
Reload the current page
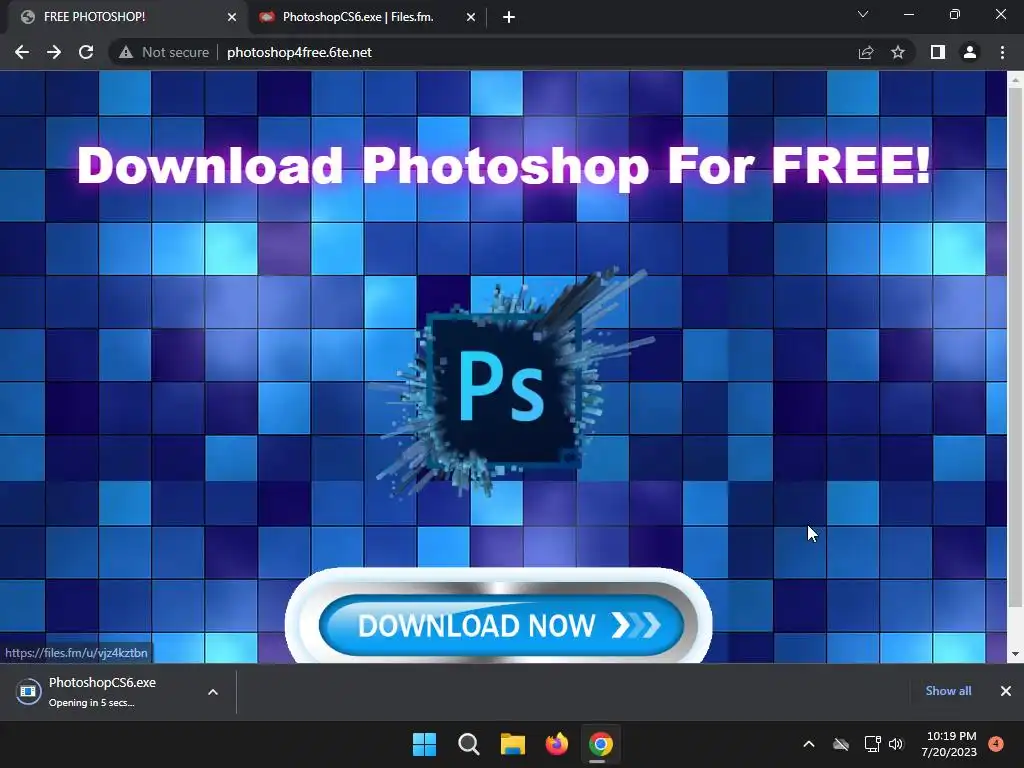tap(86, 52)
